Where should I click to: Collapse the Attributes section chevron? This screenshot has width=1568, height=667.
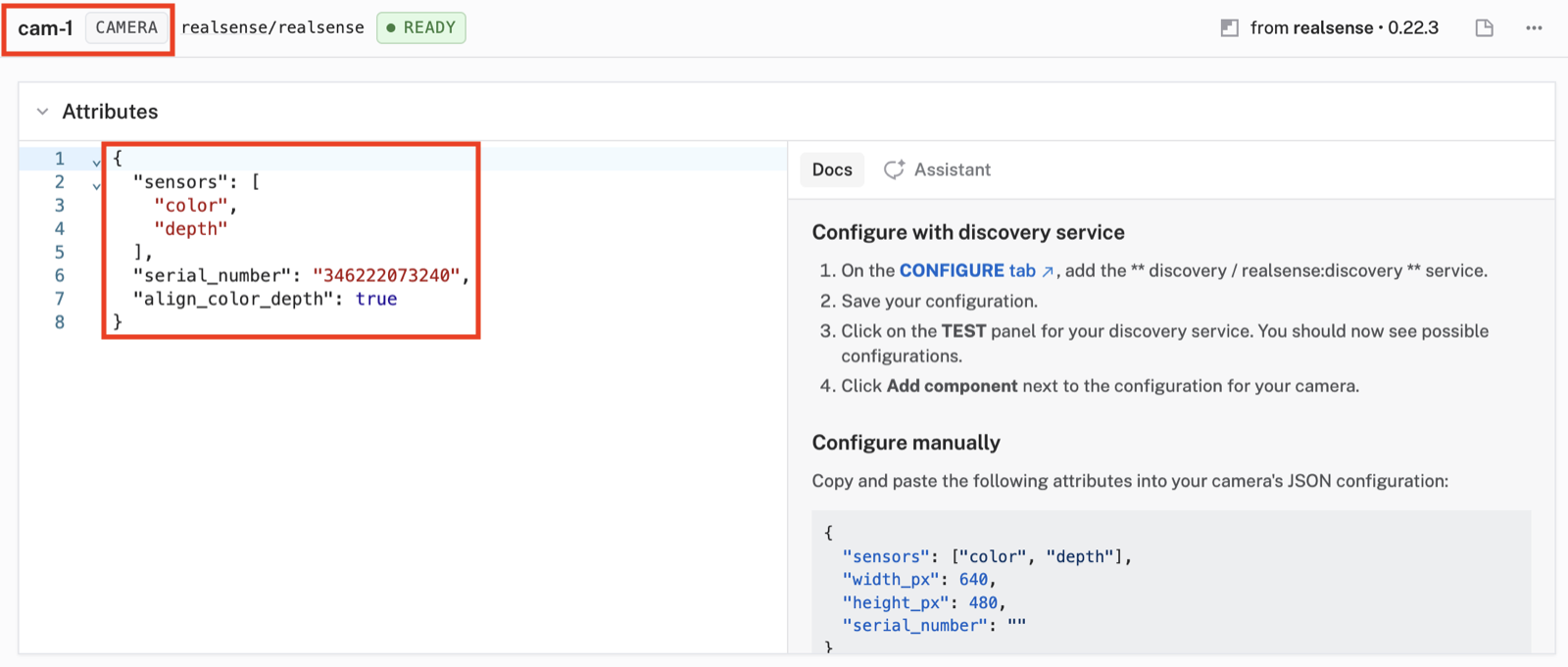coord(42,112)
